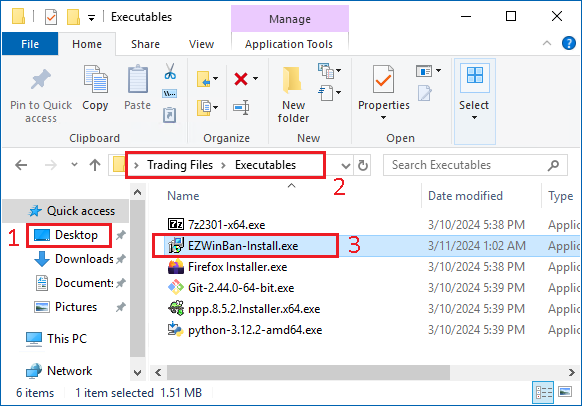This screenshot has width=582, height=406.
Task: Switch to Large icons view in status bar
Action: tap(565, 392)
